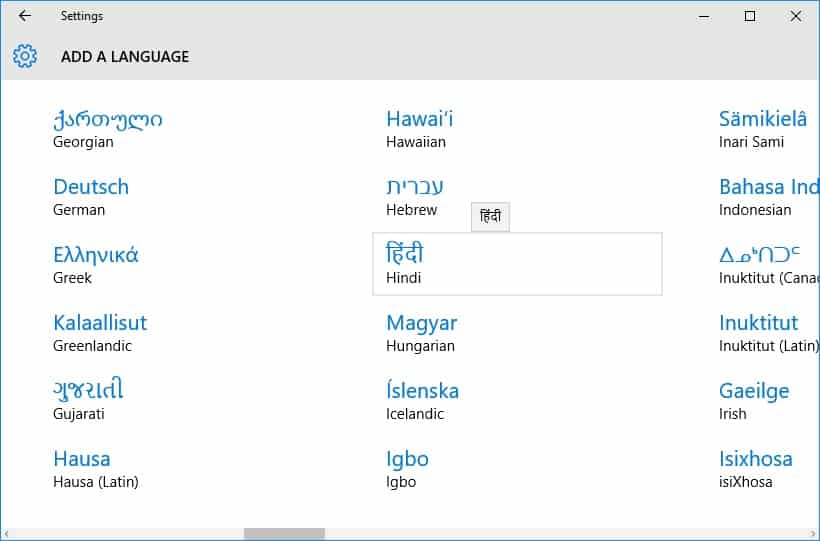The width and height of the screenshot is (820, 541).
Task: Select Inuktitut (Canadian syllabics) language
Action: click(769, 265)
